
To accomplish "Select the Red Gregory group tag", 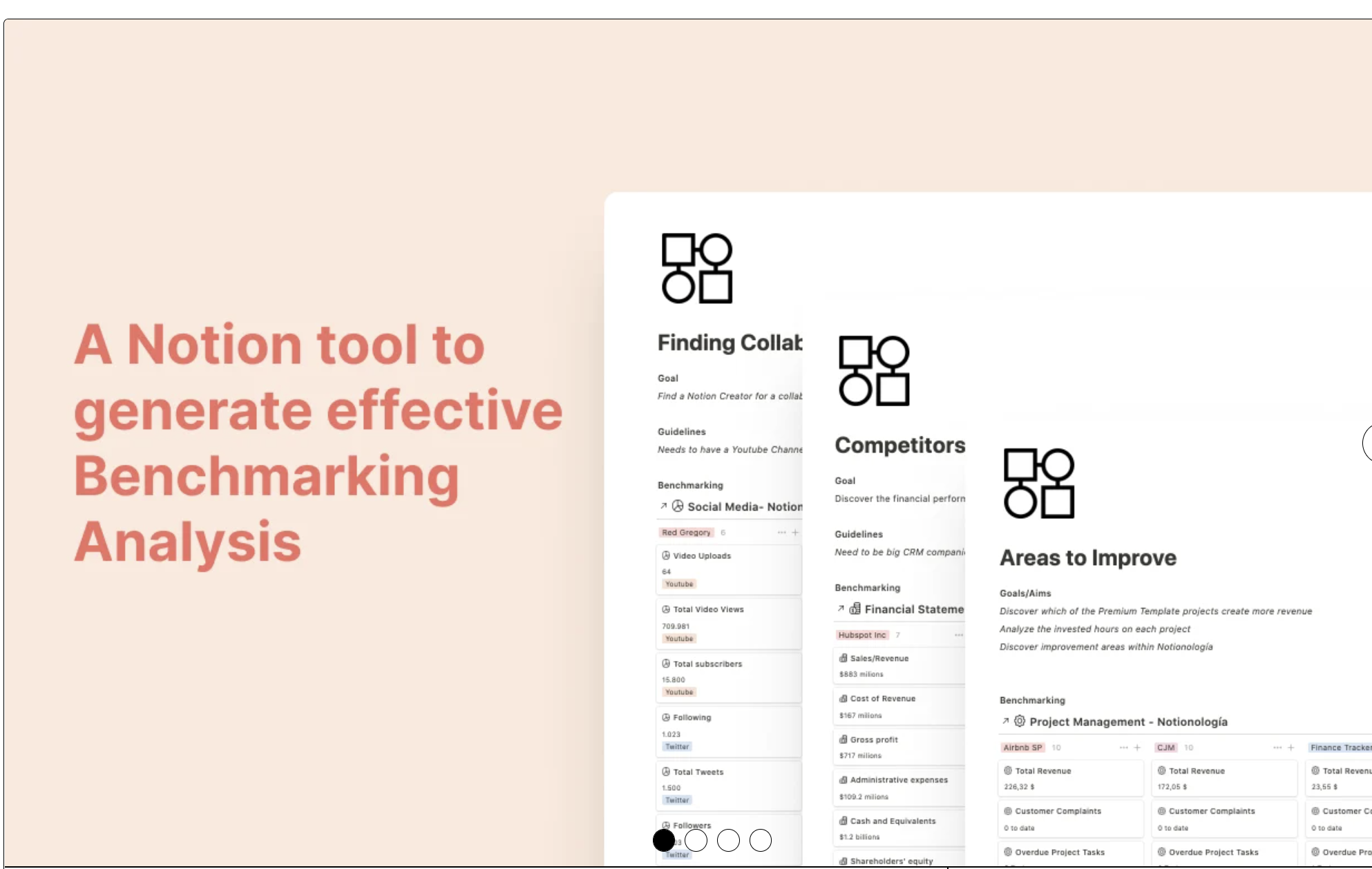I will [x=686, y=533].
